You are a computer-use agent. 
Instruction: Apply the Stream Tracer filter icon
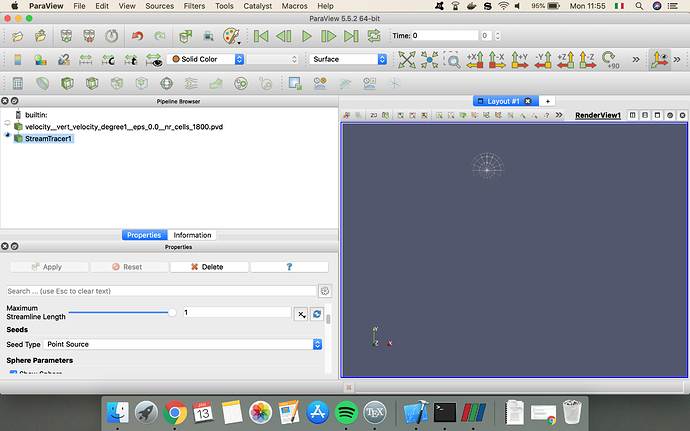point(191,83)
